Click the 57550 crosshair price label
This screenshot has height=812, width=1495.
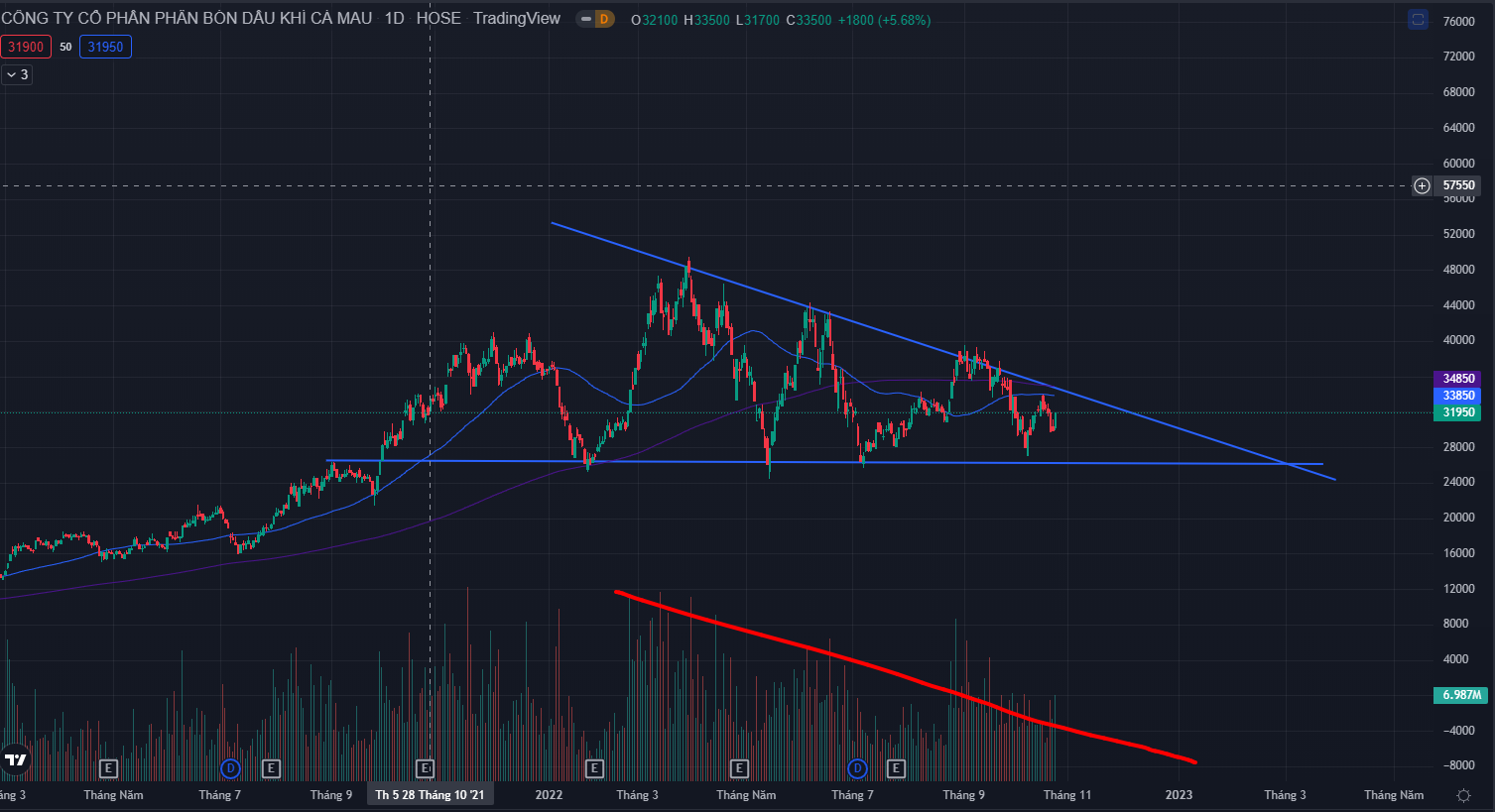tap(1458, 185)
